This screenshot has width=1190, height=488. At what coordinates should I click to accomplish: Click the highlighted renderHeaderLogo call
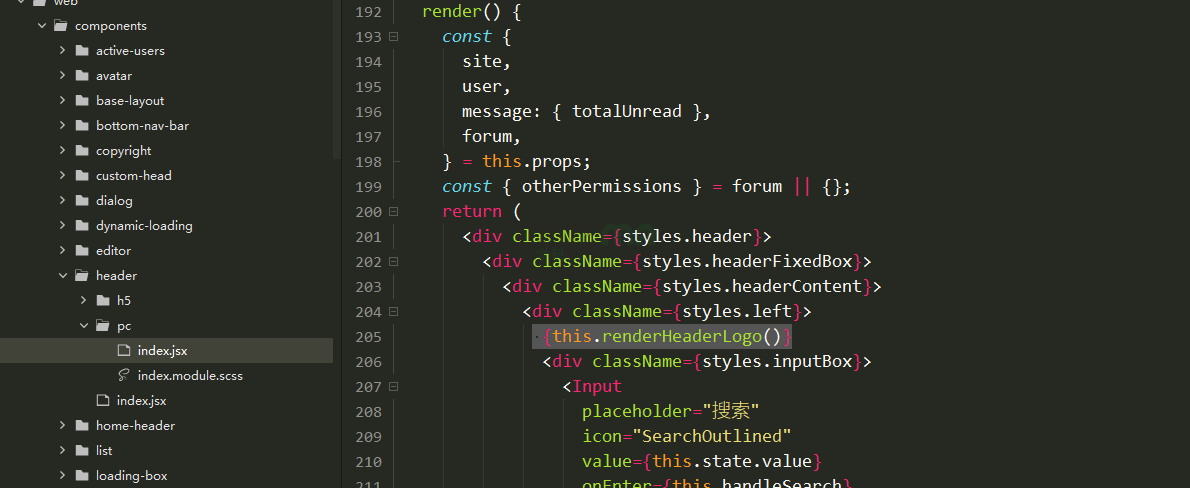point(666,337)
